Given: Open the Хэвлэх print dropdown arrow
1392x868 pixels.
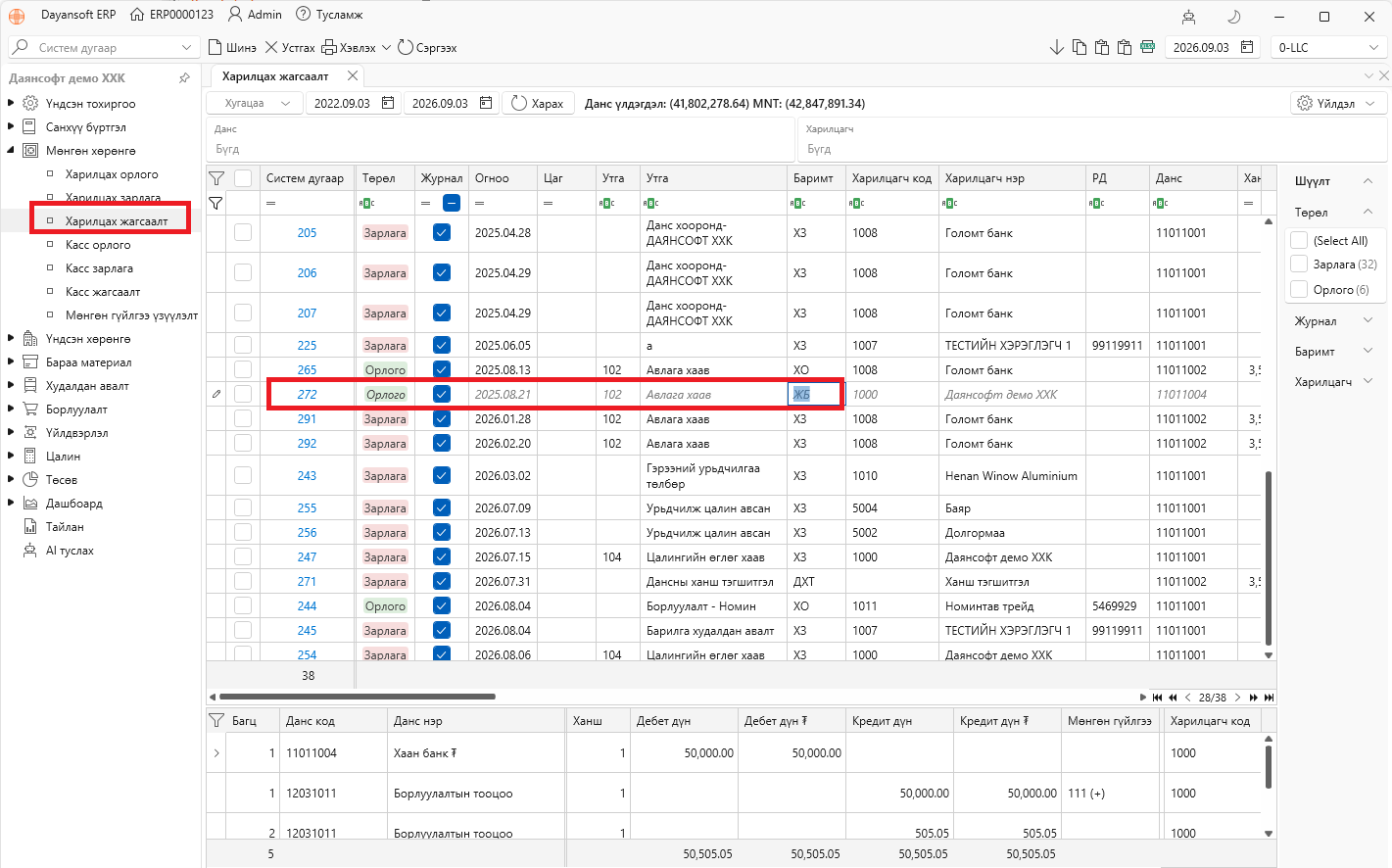Looking at the screenshot, I should pos(386,47).
